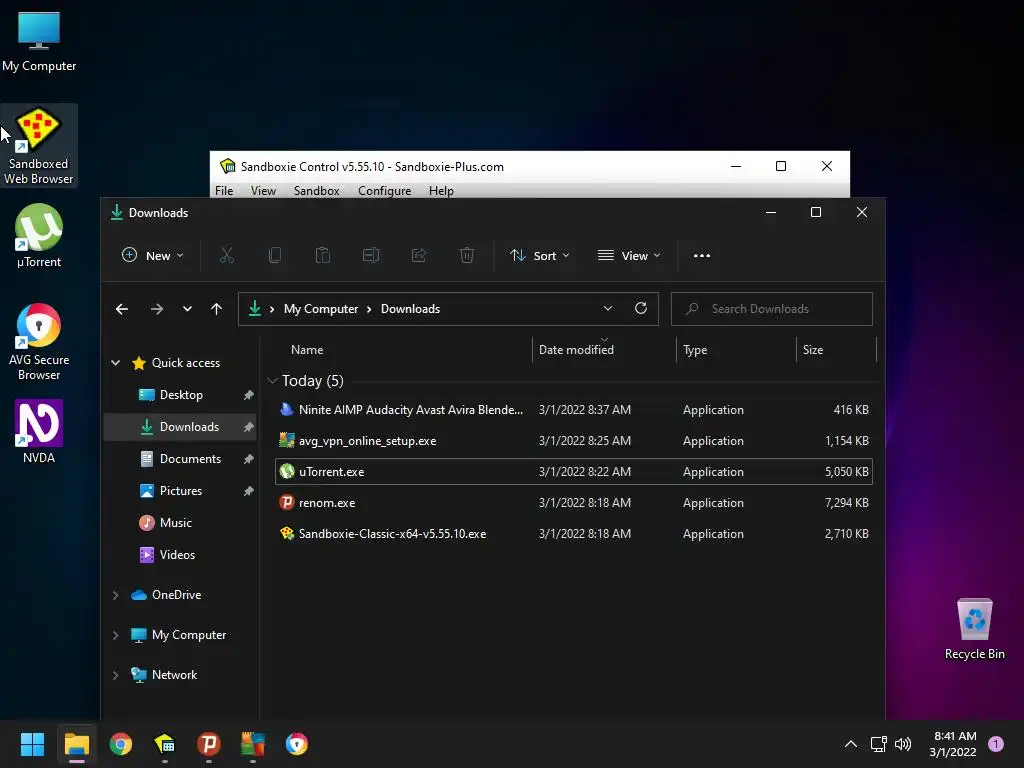Switch to Sandboxie Control on the taskbar
The image size is (1024, 768).
tap(165, 744)
